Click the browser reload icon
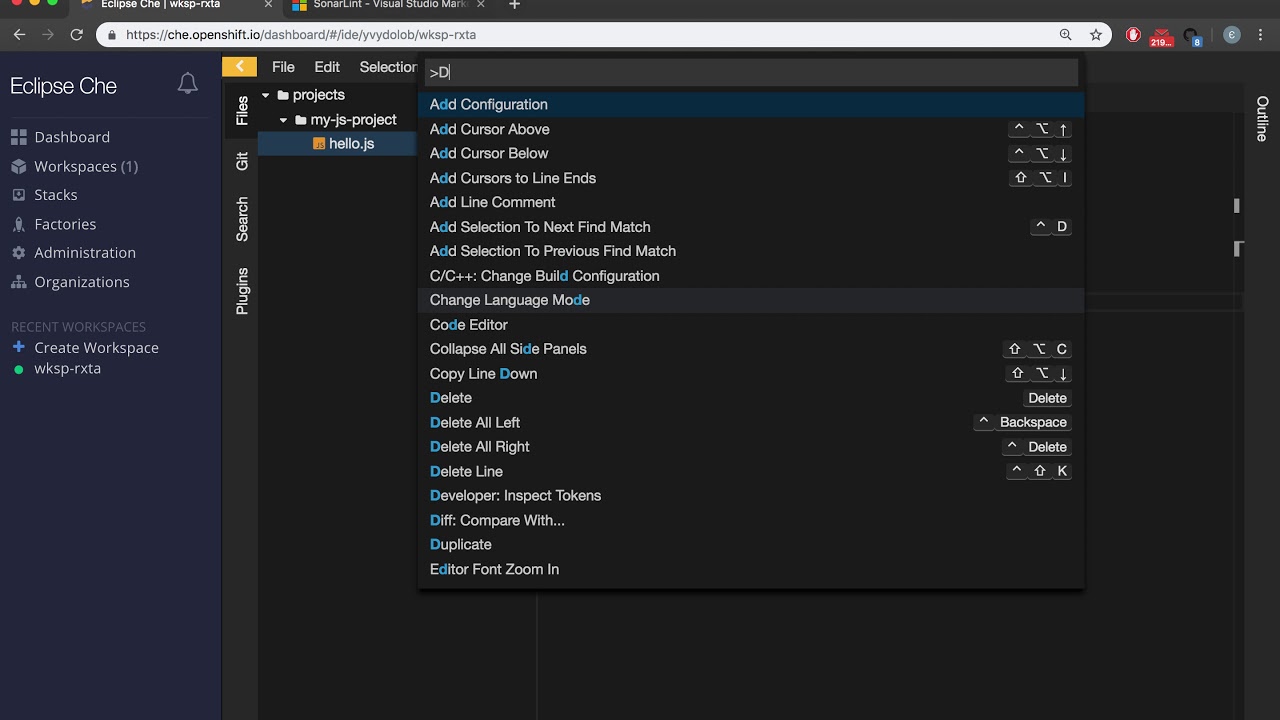Viewport: 1280px width, 720px height. 76,34
